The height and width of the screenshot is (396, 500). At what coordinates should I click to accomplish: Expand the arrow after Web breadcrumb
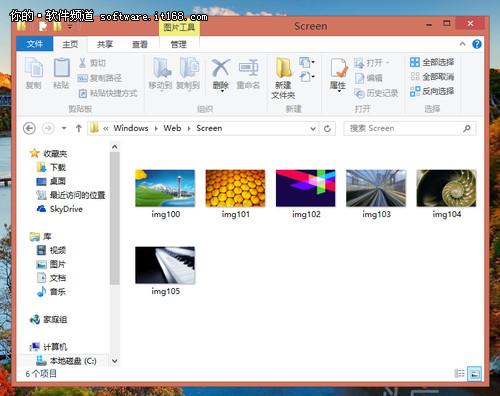tap(189, 128)
